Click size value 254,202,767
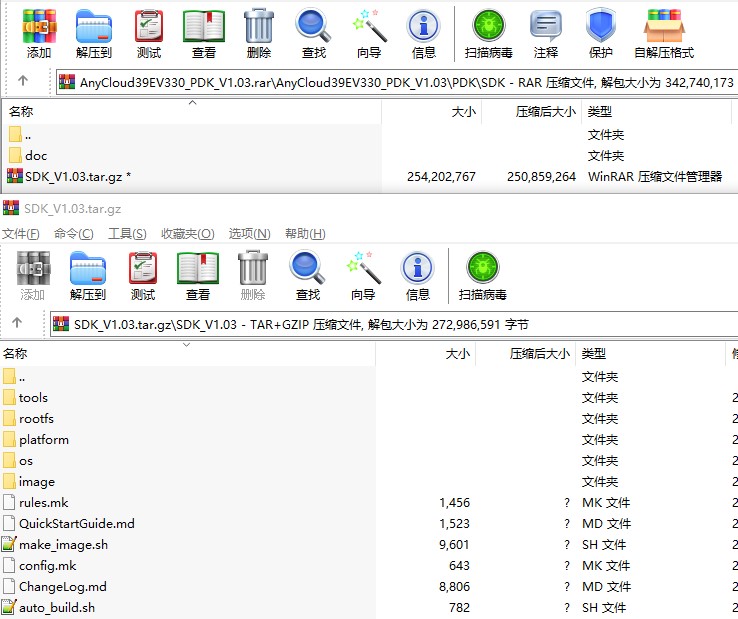Image resolution: width=738 pixels, height=619 pixels. 441,177
